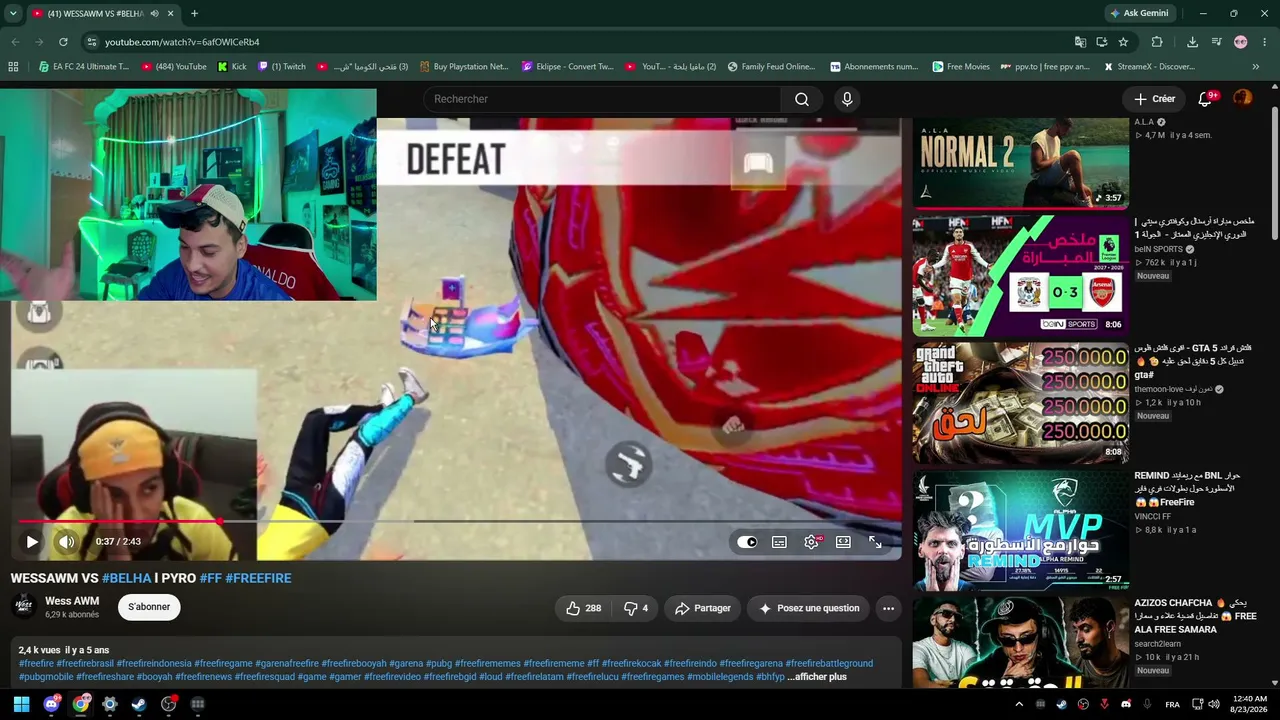Open the Chrome apps grid icon
This screenshot has width=1280, height=720.
[x=13, y=67]
